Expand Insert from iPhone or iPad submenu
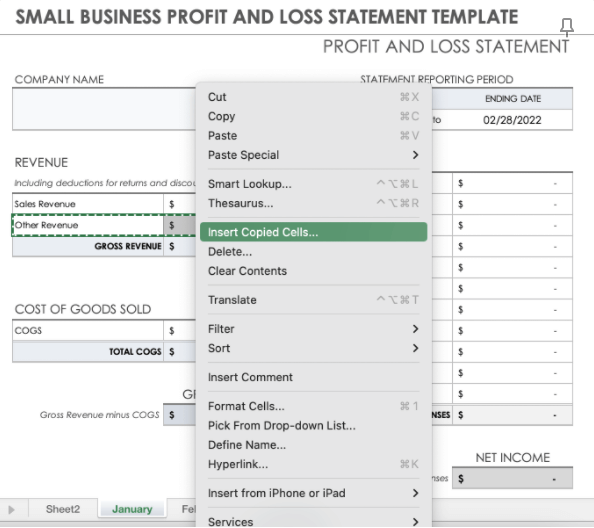Image resolution: width=594 pixels, height=528 pixels. point(313,493)
